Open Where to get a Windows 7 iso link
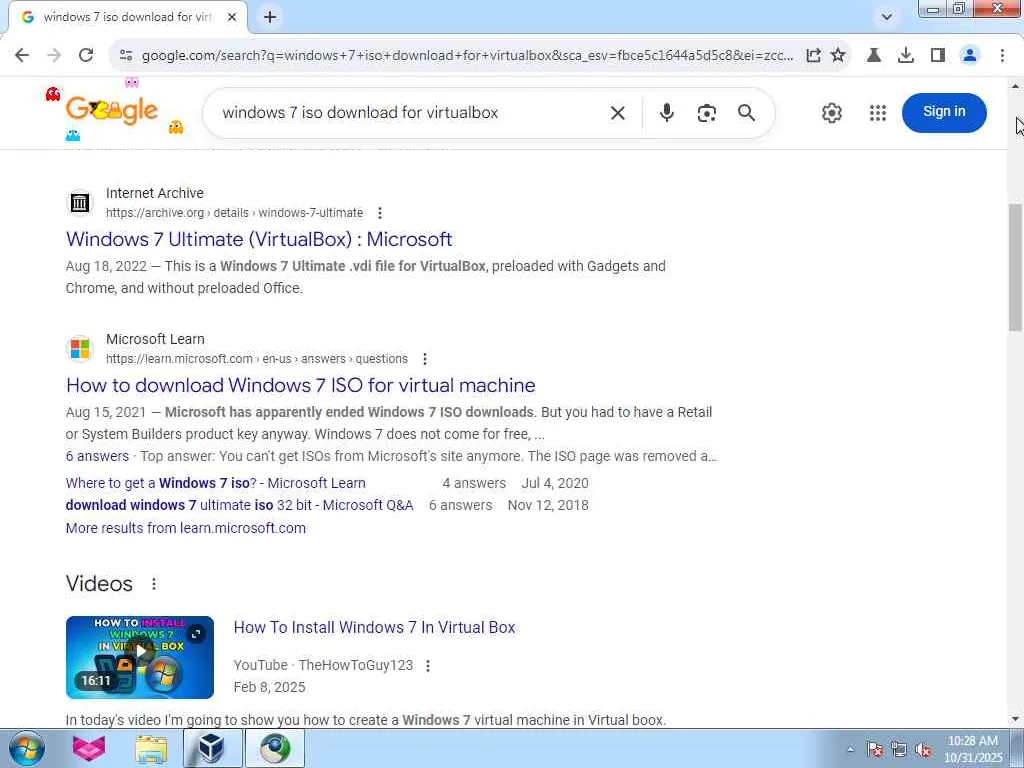The height and width of the screenshot is (768, 1024). coord(216,483)
